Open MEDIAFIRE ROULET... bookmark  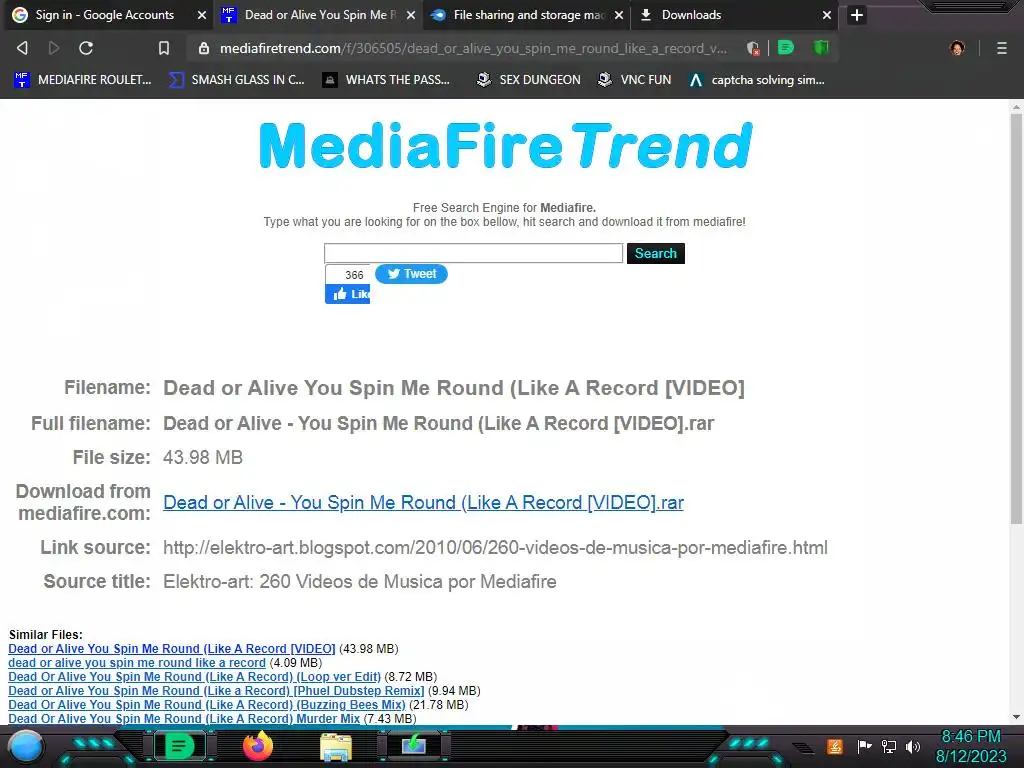83,80
